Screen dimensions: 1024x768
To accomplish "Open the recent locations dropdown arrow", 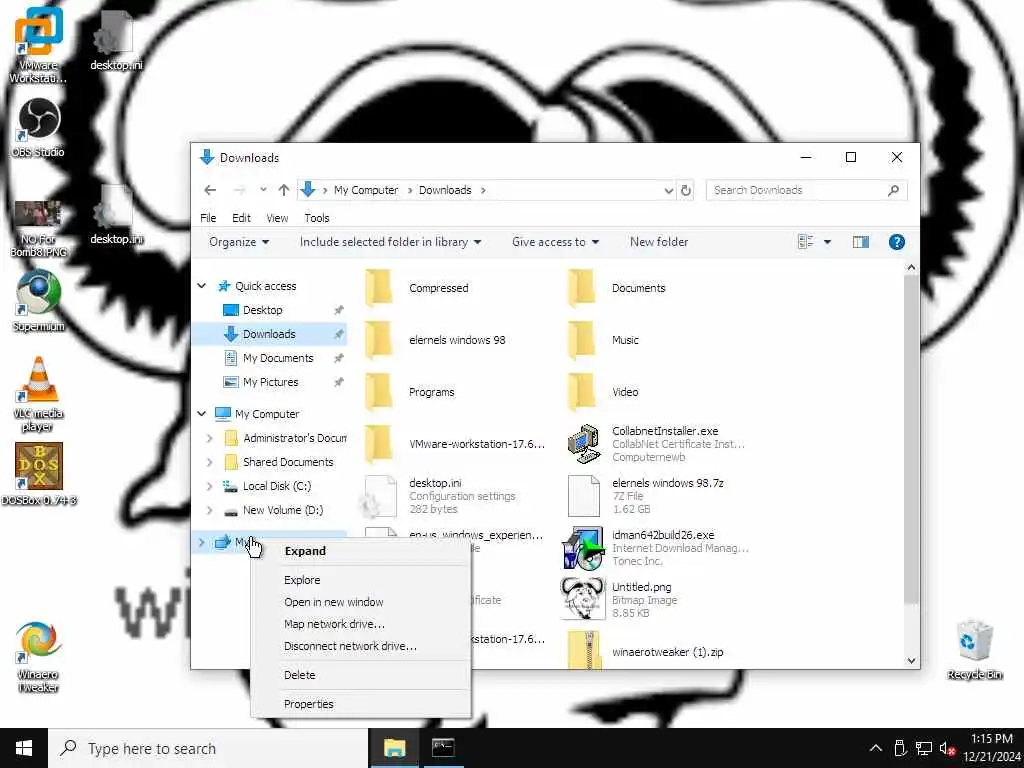I will pos(263,190).
